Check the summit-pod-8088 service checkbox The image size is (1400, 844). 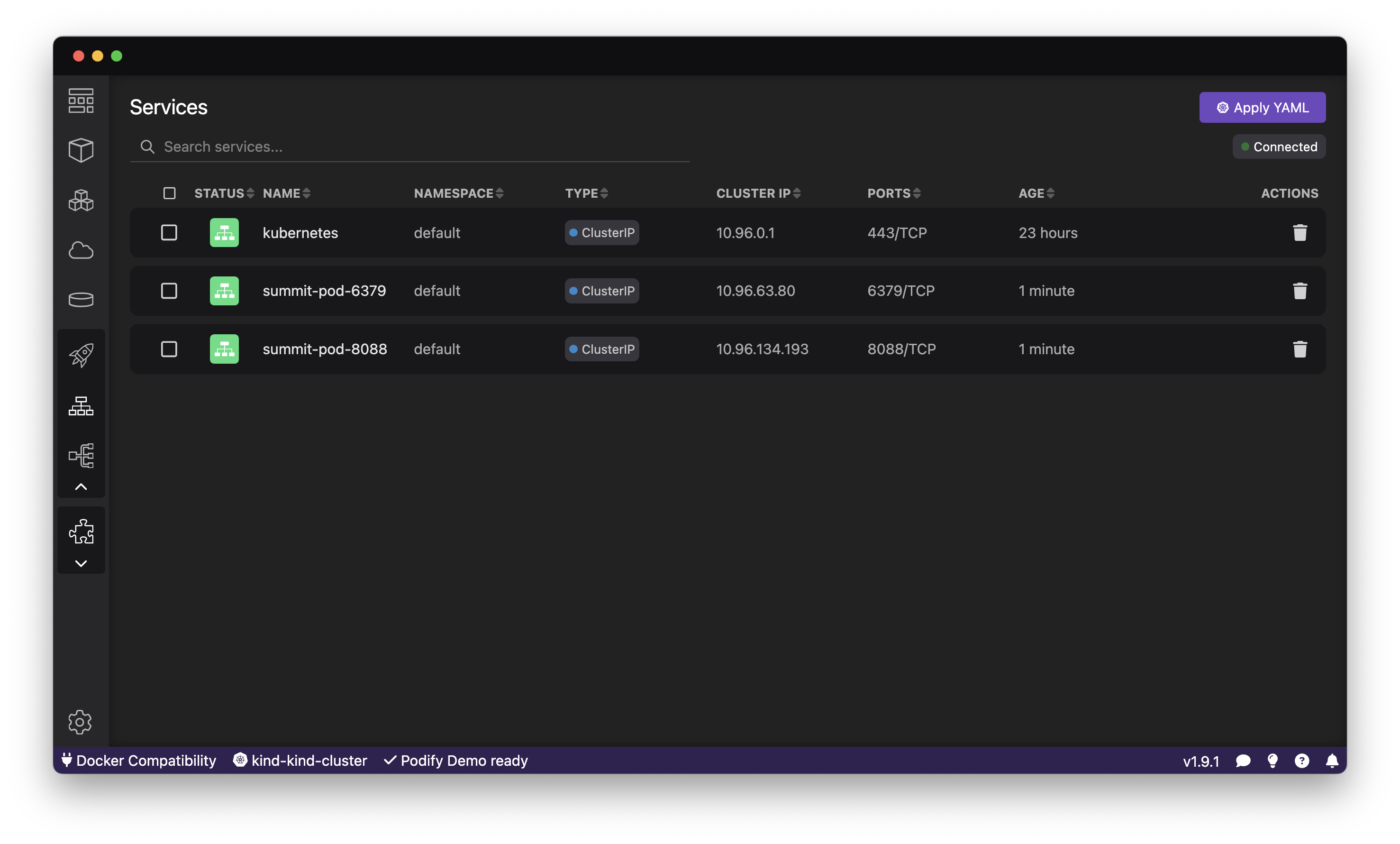pyautogui.click(x=169, y=349)
